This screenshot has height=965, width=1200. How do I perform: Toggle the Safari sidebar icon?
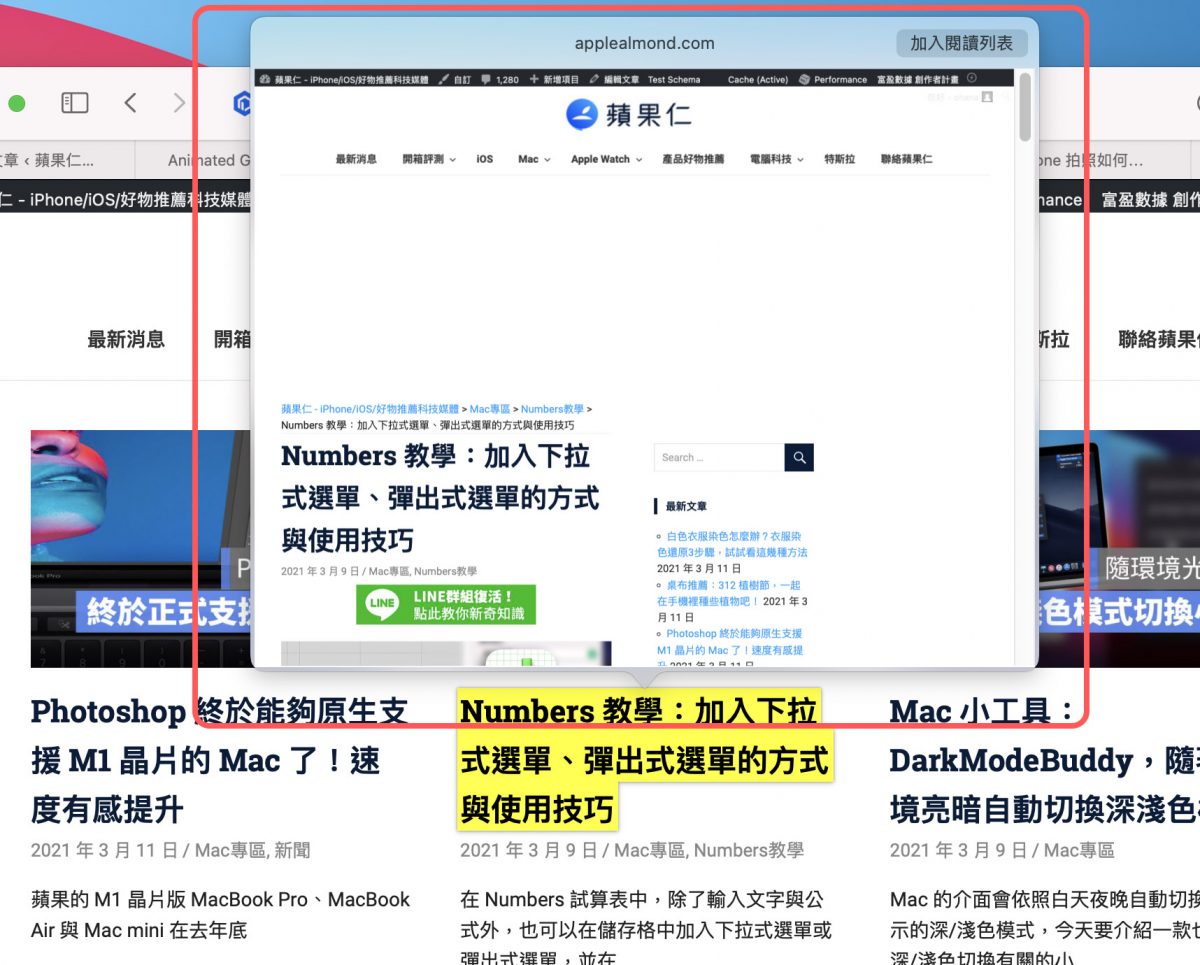tap(75, 102)
